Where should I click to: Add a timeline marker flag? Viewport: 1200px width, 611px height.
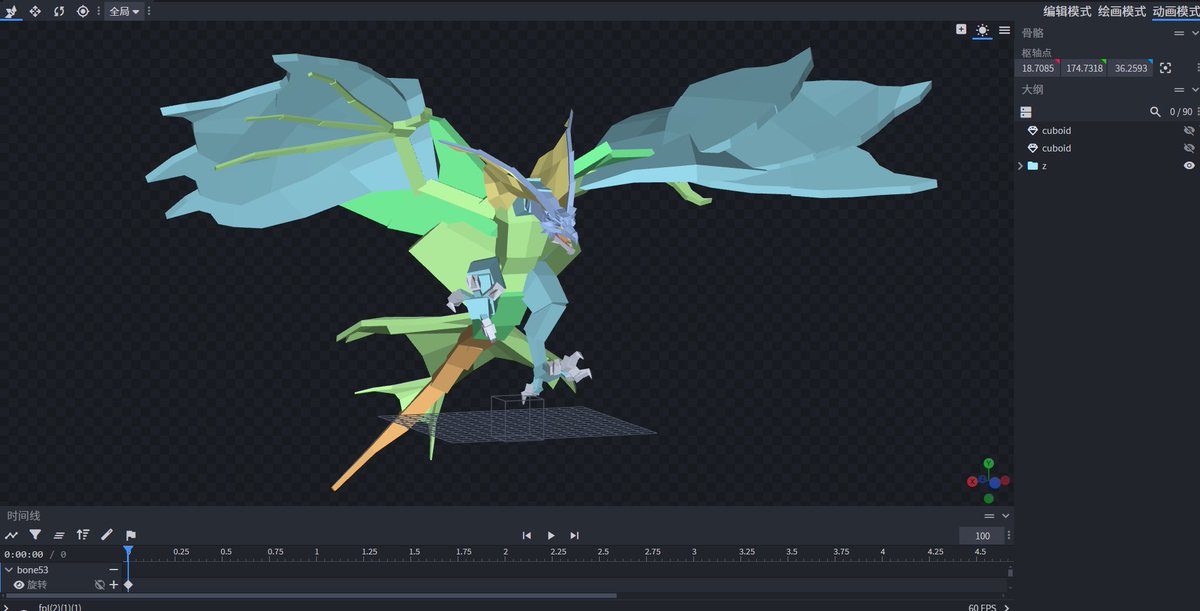tap(131, 535)
